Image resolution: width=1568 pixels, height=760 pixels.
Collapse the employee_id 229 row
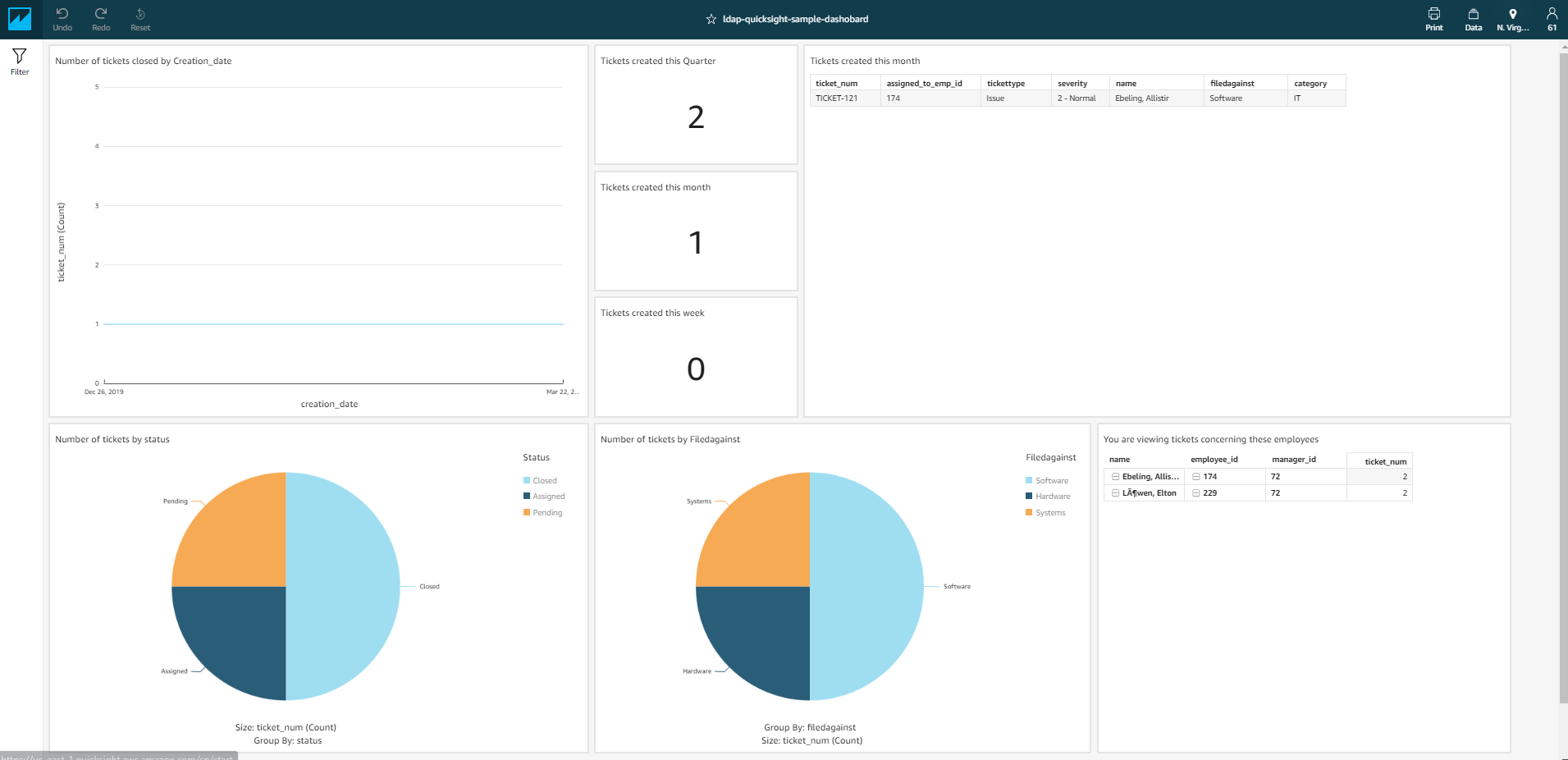[x=1196, y=493]
